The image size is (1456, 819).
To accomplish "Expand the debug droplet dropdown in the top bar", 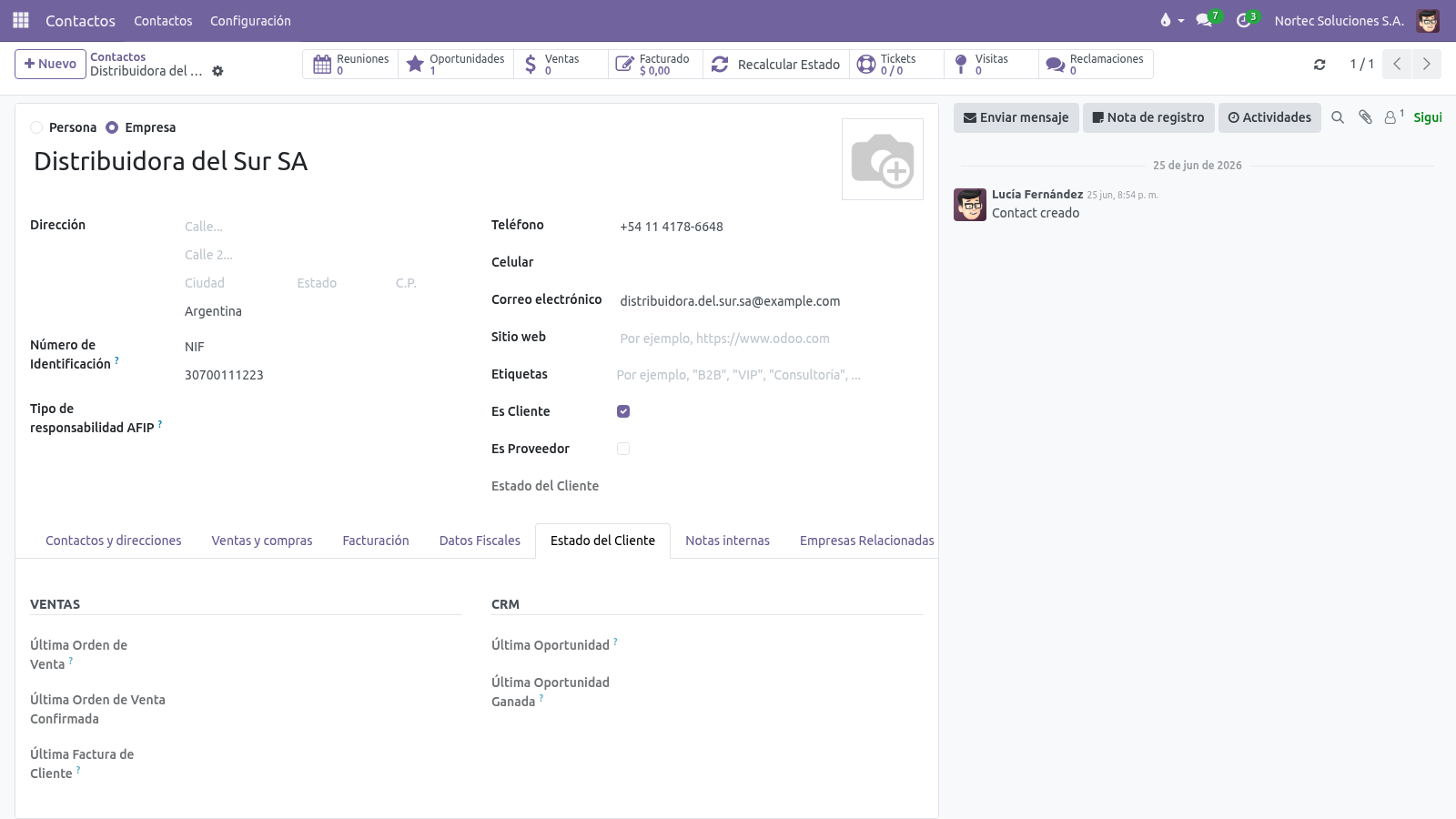I will click(1172, 20).
